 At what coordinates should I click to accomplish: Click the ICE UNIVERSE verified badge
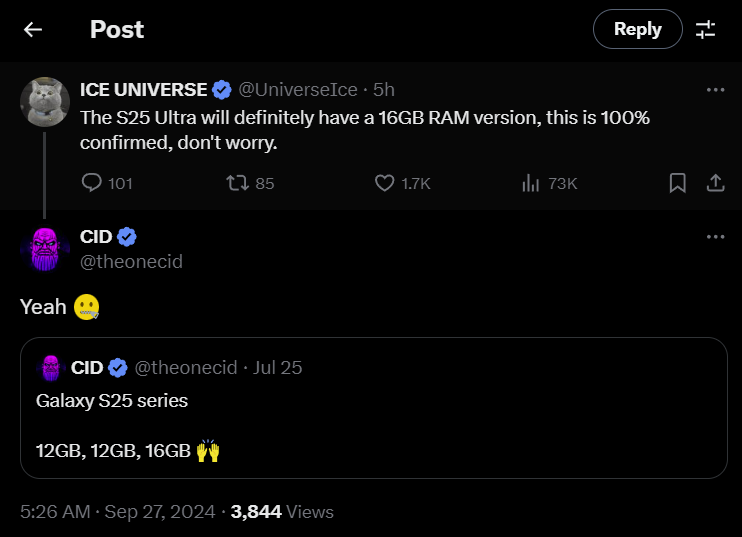pyautogui.click(x=222, y=90)
